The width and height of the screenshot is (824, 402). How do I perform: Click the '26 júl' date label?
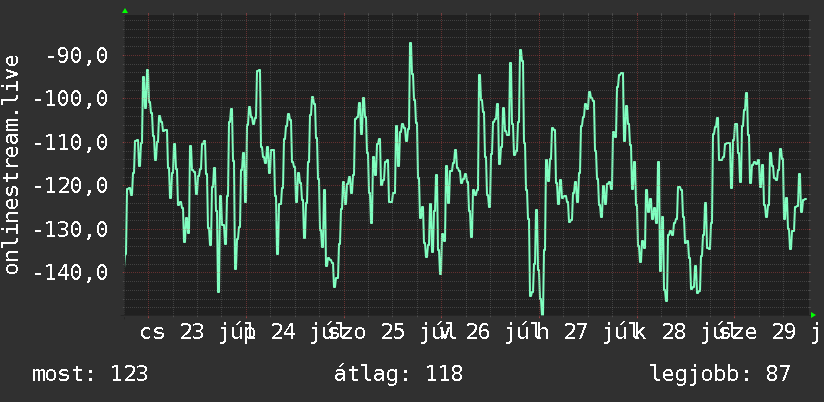[498, 333]
